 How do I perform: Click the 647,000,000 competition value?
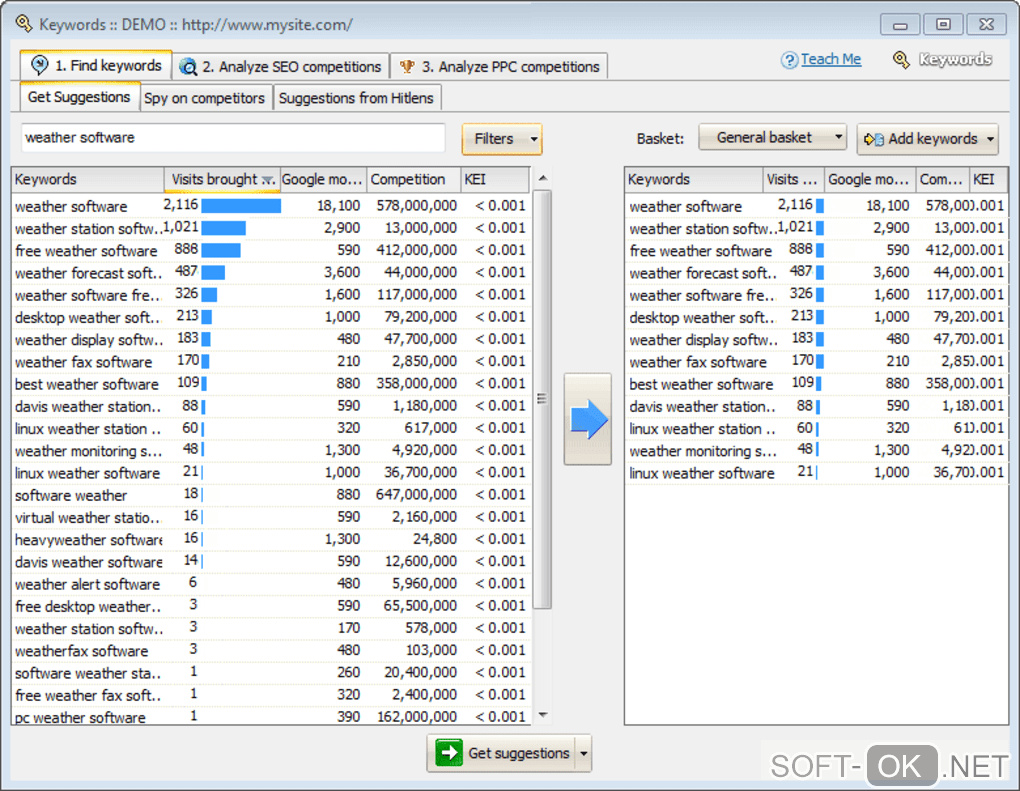416,495
